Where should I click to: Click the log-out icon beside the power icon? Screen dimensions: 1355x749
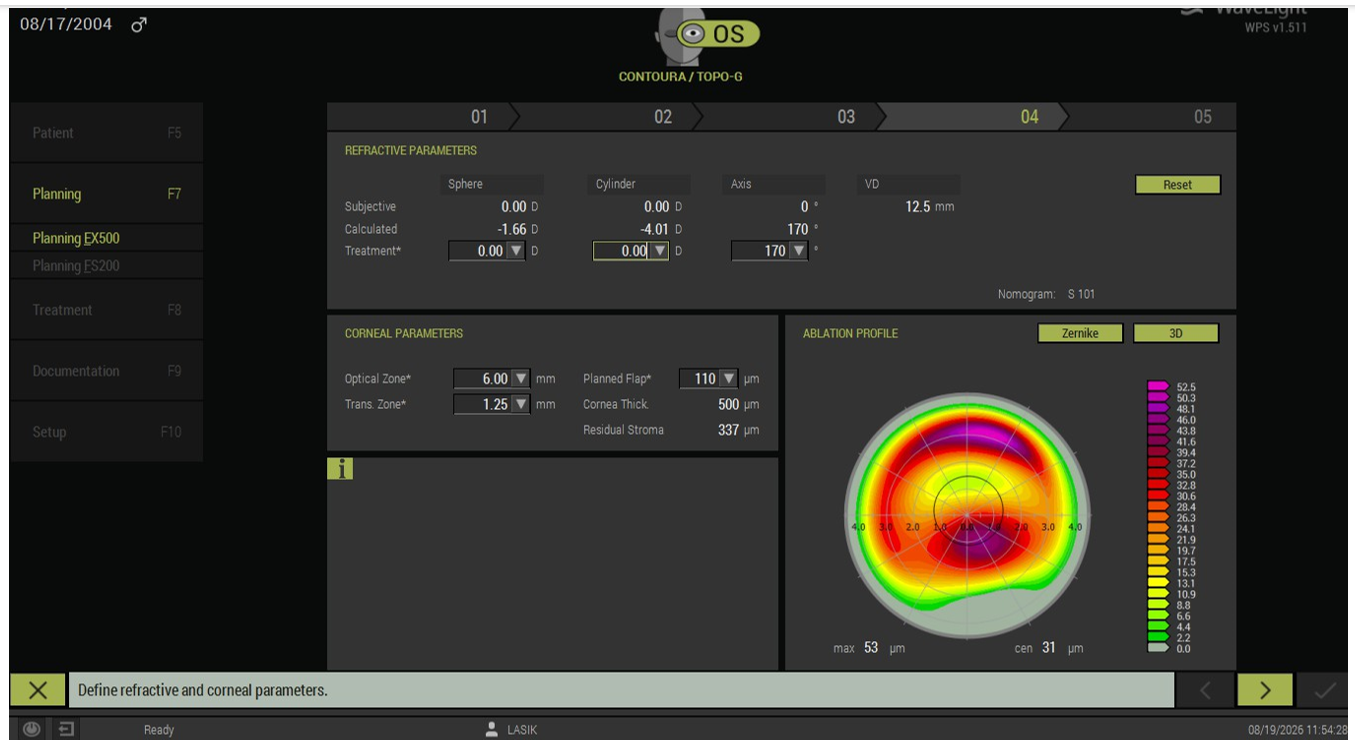pos(66,729)
